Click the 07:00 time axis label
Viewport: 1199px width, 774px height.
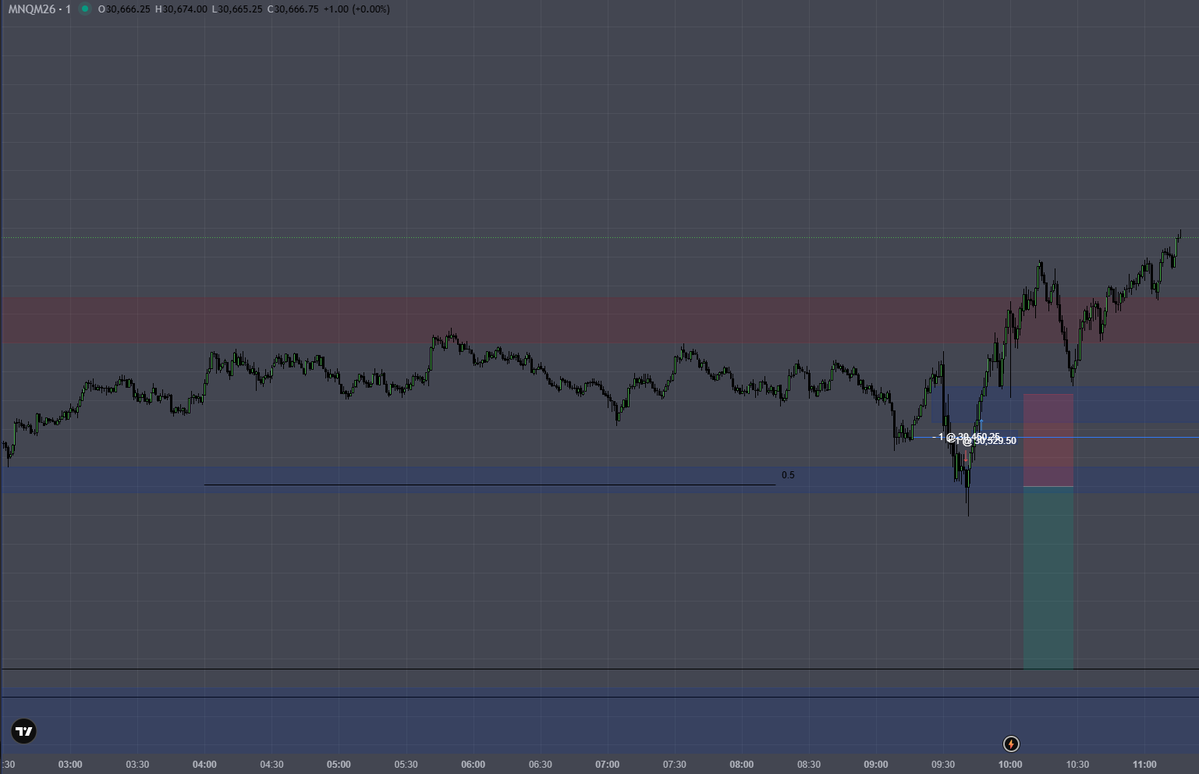pyautogui.click(x=607, y=764)
